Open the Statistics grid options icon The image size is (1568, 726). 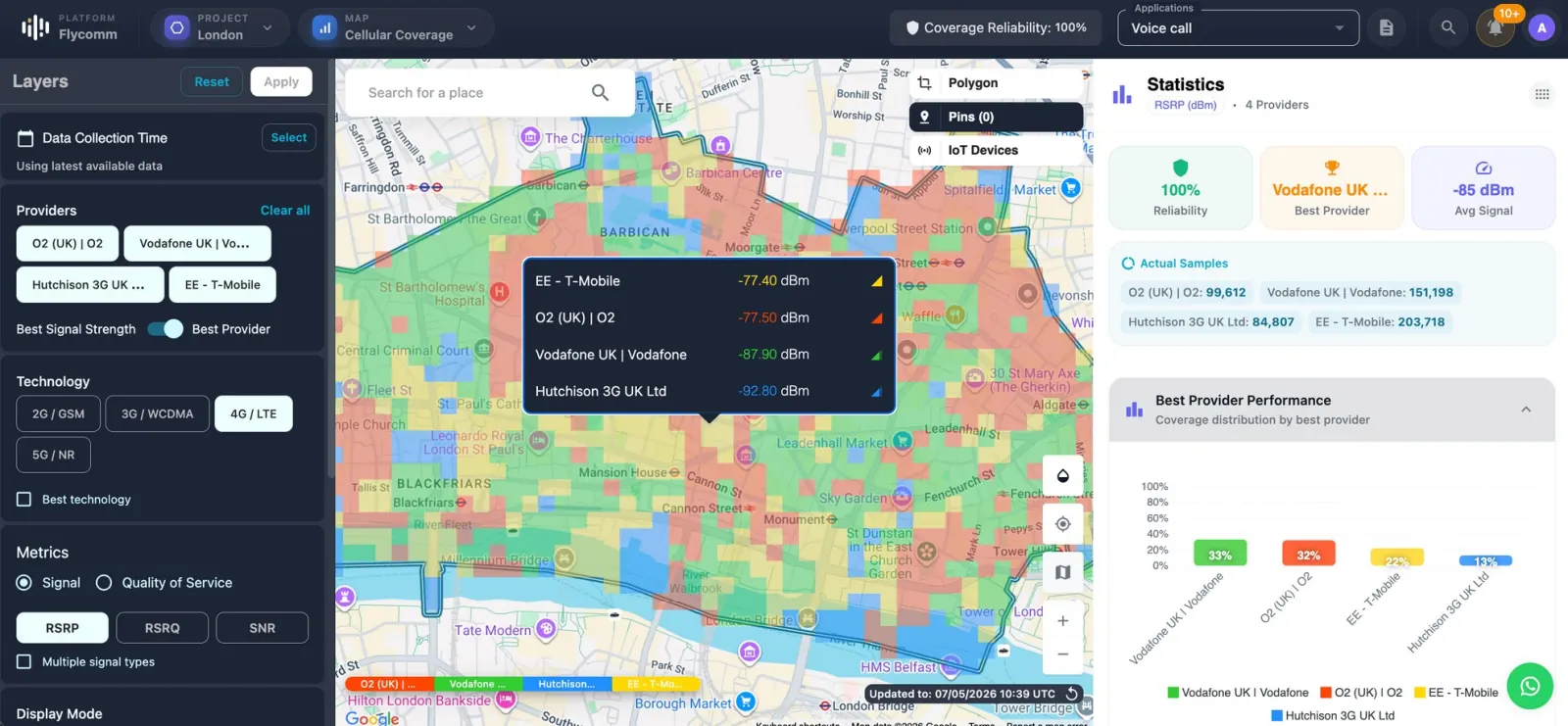[1542, 94]
